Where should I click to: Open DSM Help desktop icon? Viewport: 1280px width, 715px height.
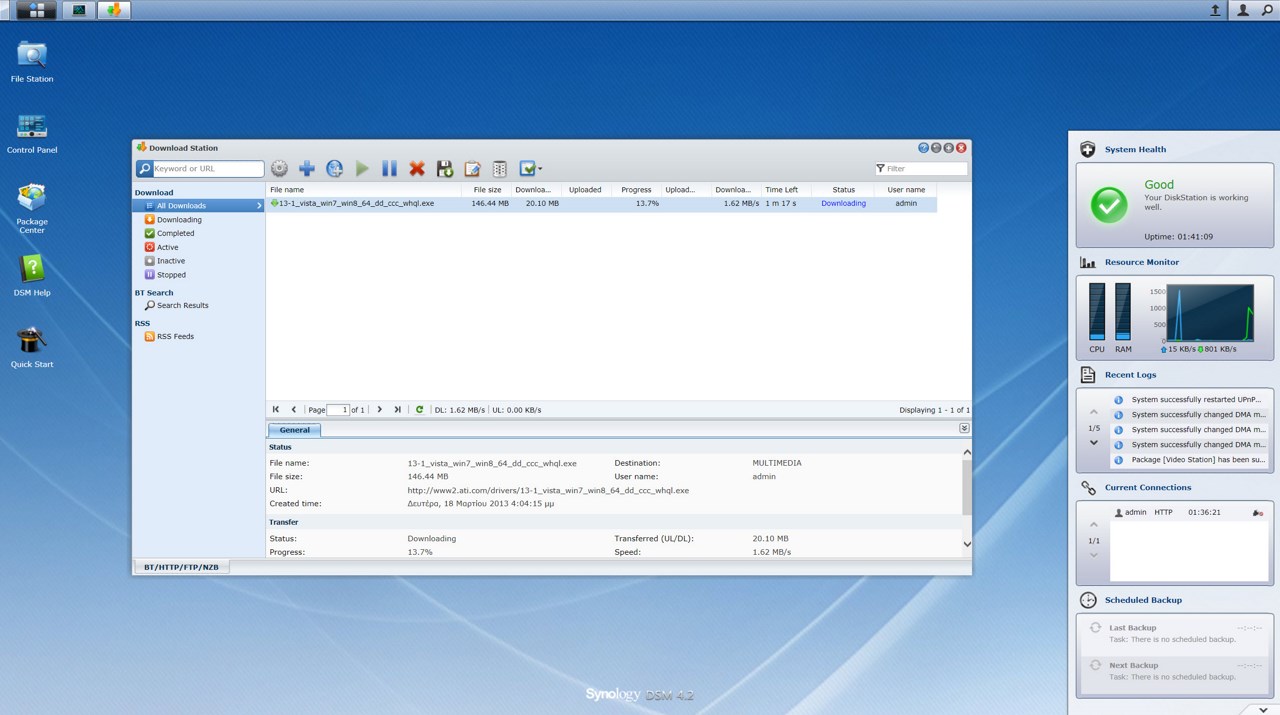[x=32, y=277]
